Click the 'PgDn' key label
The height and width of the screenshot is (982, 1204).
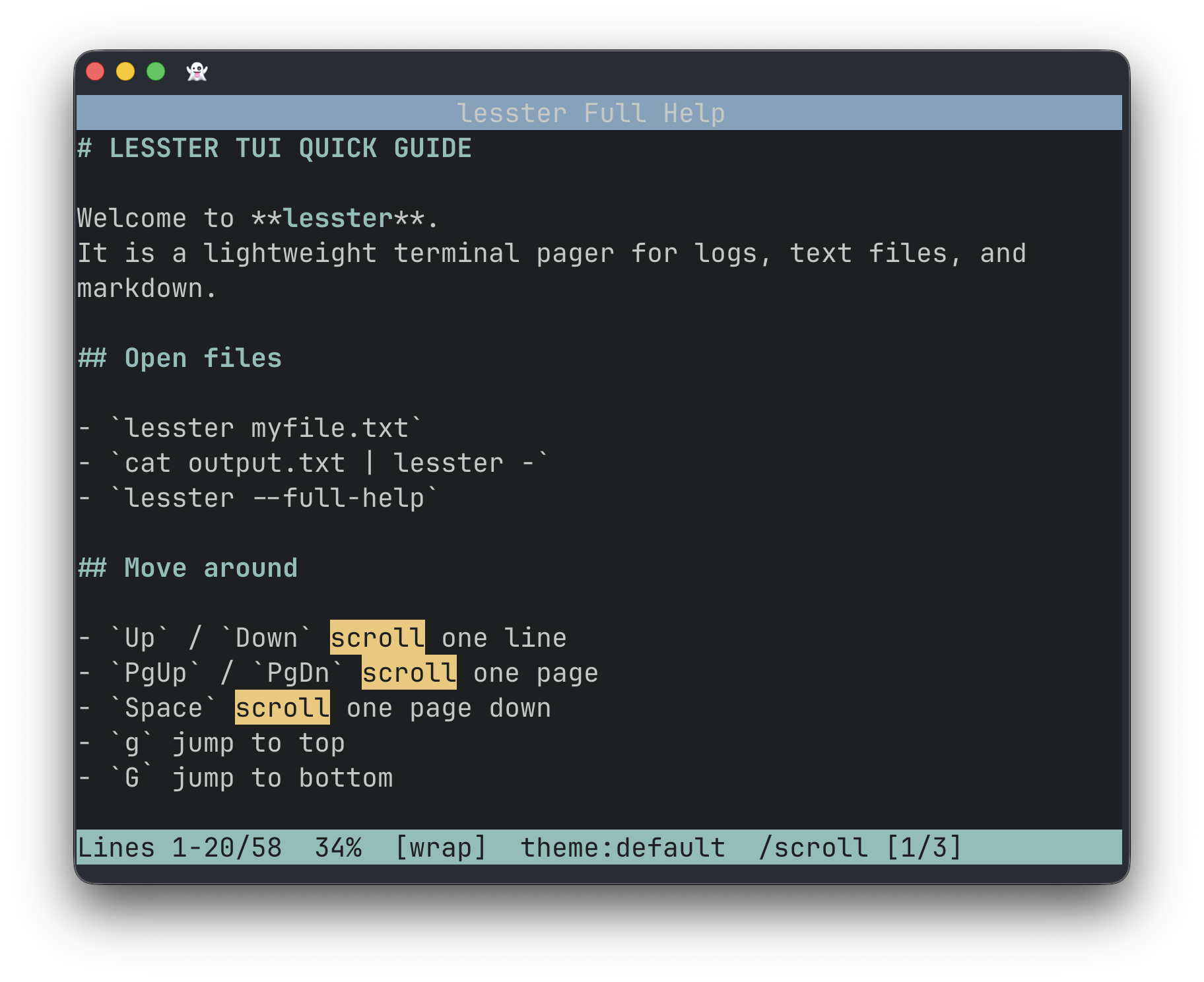point(298,673)
